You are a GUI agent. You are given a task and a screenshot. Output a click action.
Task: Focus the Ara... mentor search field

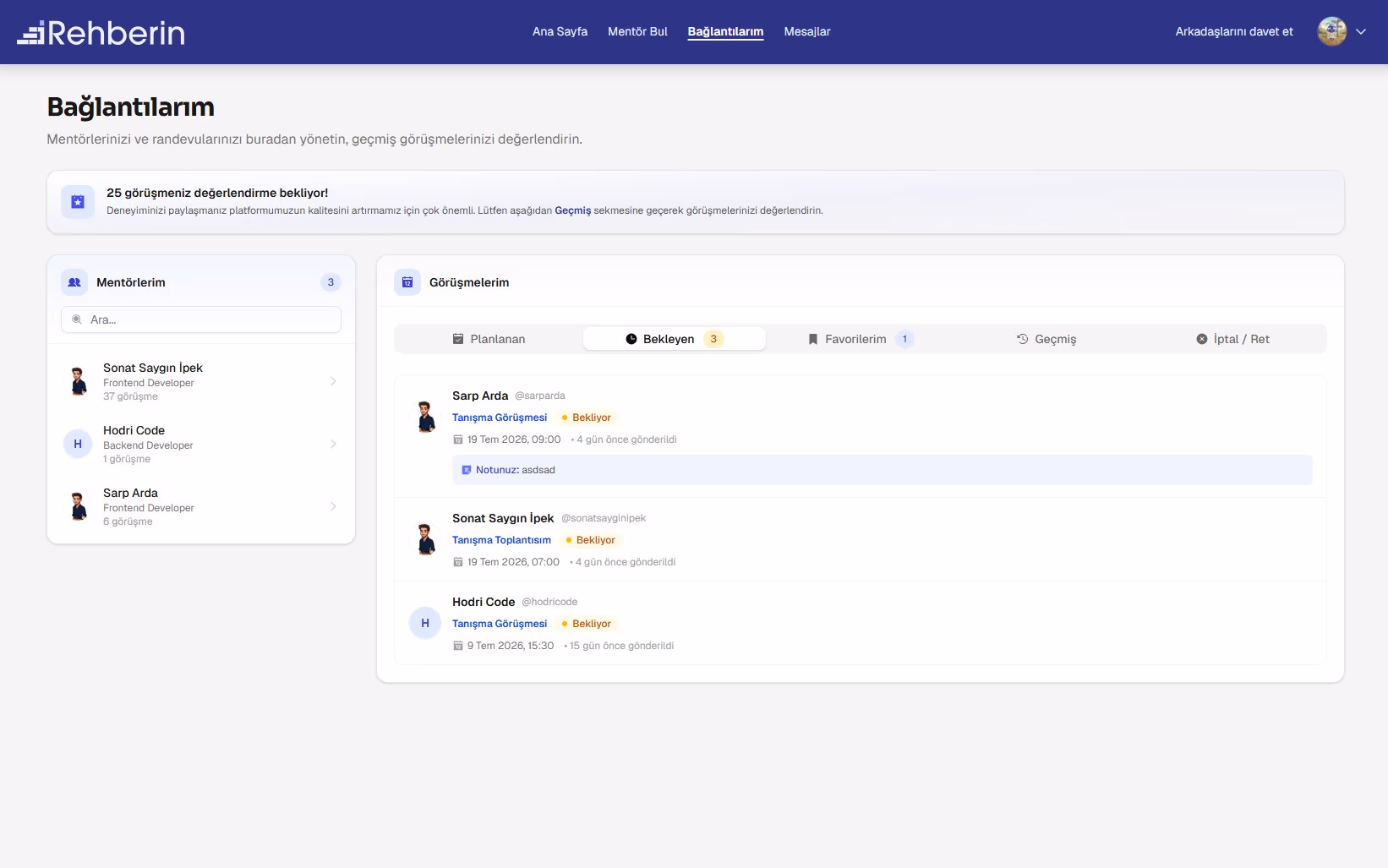click(201, 319)
